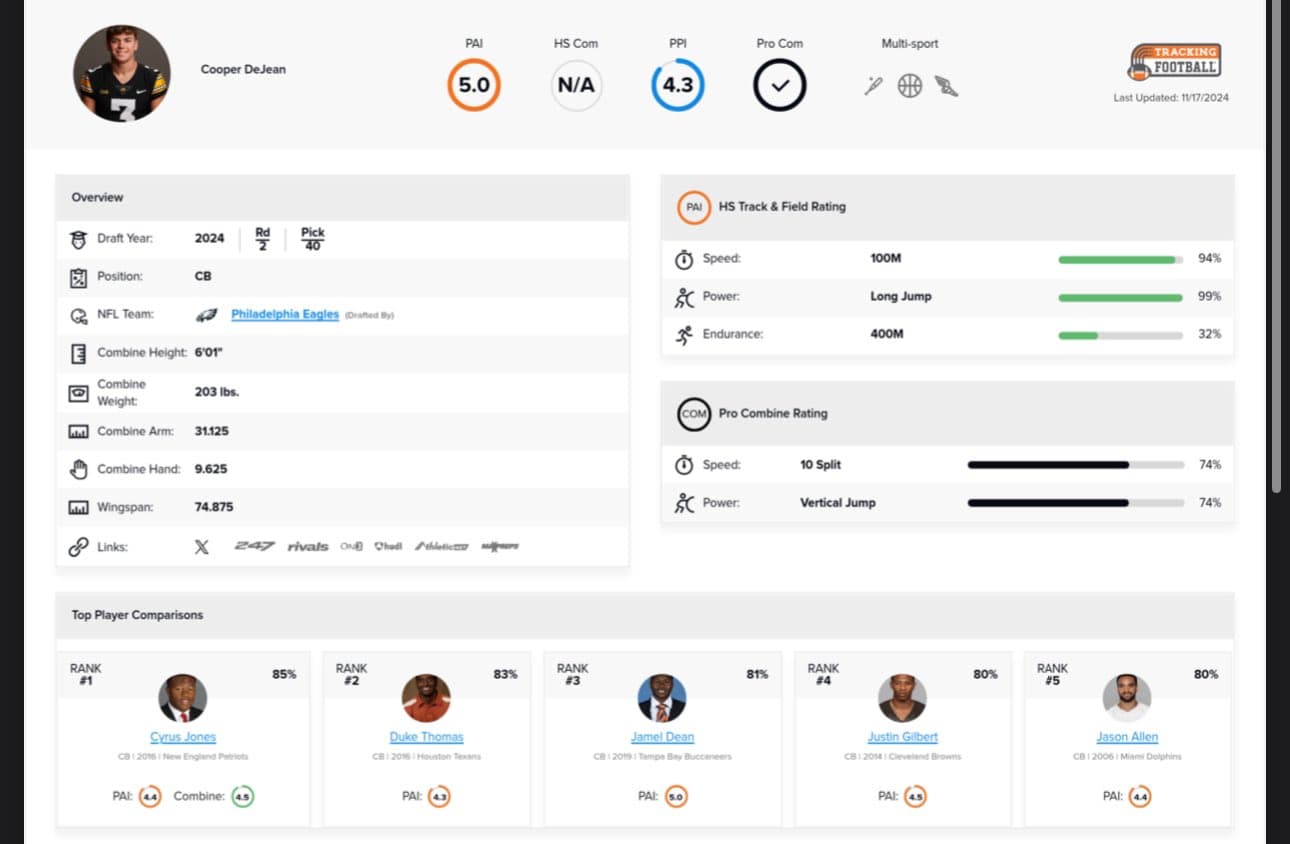Viewport: 1290px width, 844px height.
Task: Click the 400M endurance 32% progress bar
Action: tap(1121, 335)
